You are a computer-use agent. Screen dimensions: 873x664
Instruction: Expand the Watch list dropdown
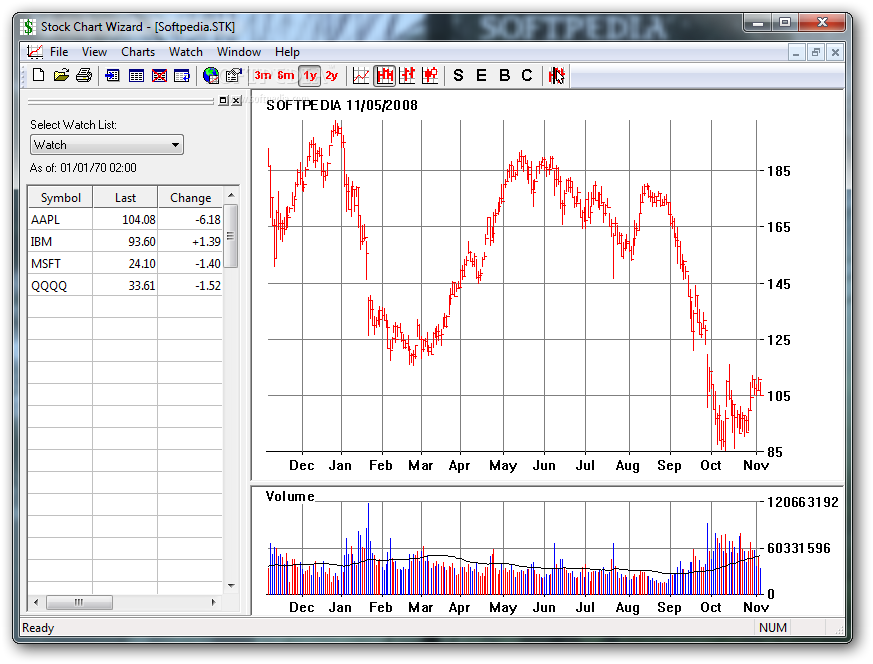[x=175, y=145]
